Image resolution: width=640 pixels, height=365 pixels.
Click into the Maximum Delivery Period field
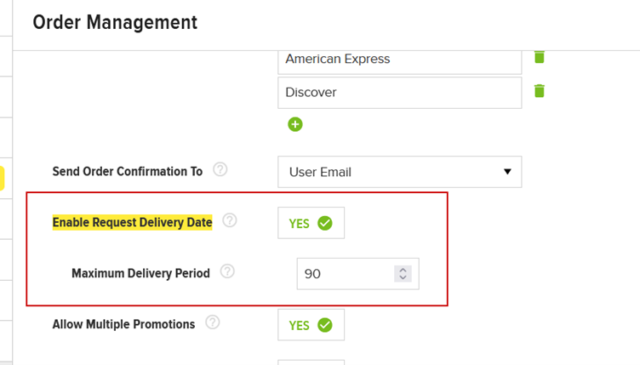pos(358,274)
